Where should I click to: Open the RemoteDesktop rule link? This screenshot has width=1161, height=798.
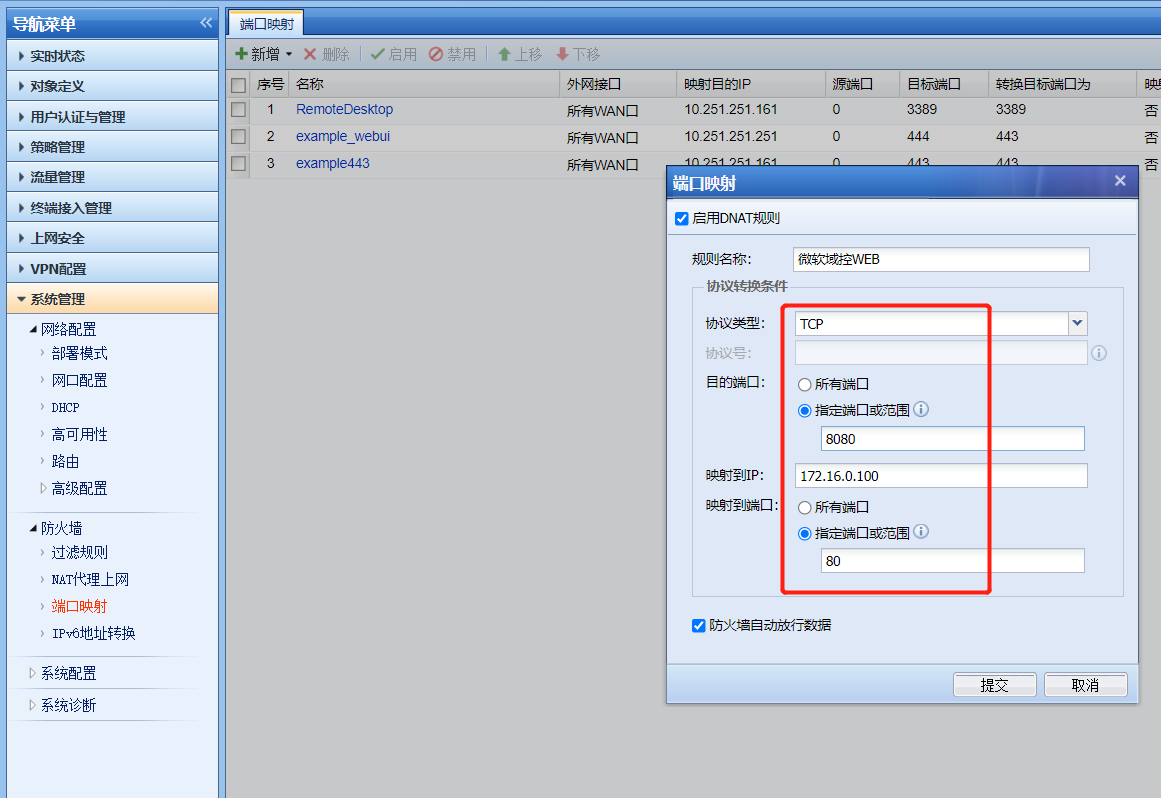tap(344, 109)
